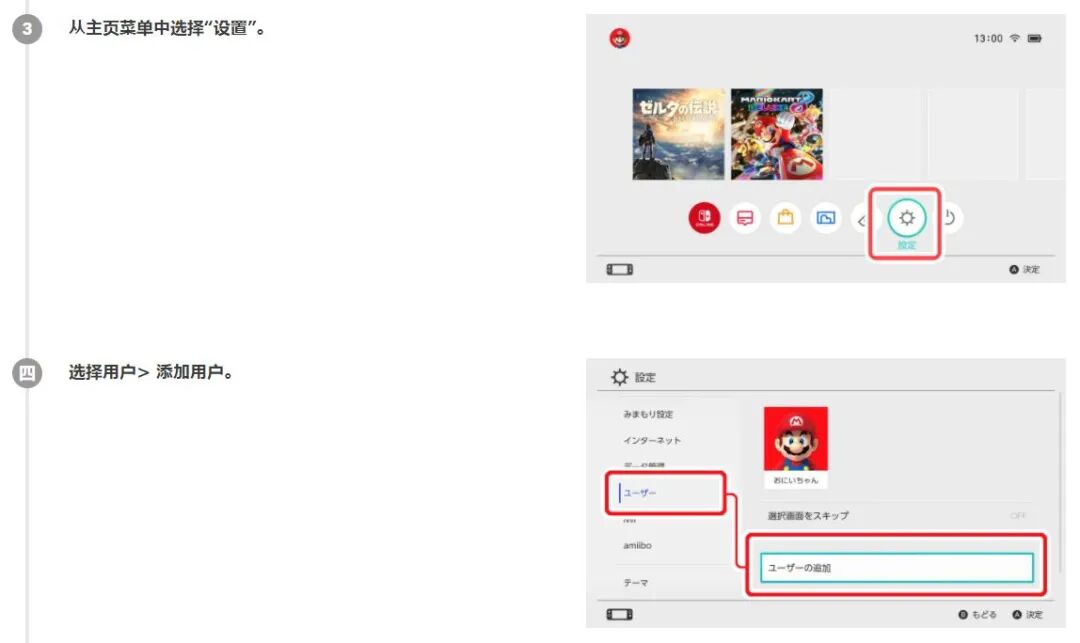The height and width of the screenshot is (643, 1080).
Task: Click the 13:00 clock display
Action: coord(988,39)
